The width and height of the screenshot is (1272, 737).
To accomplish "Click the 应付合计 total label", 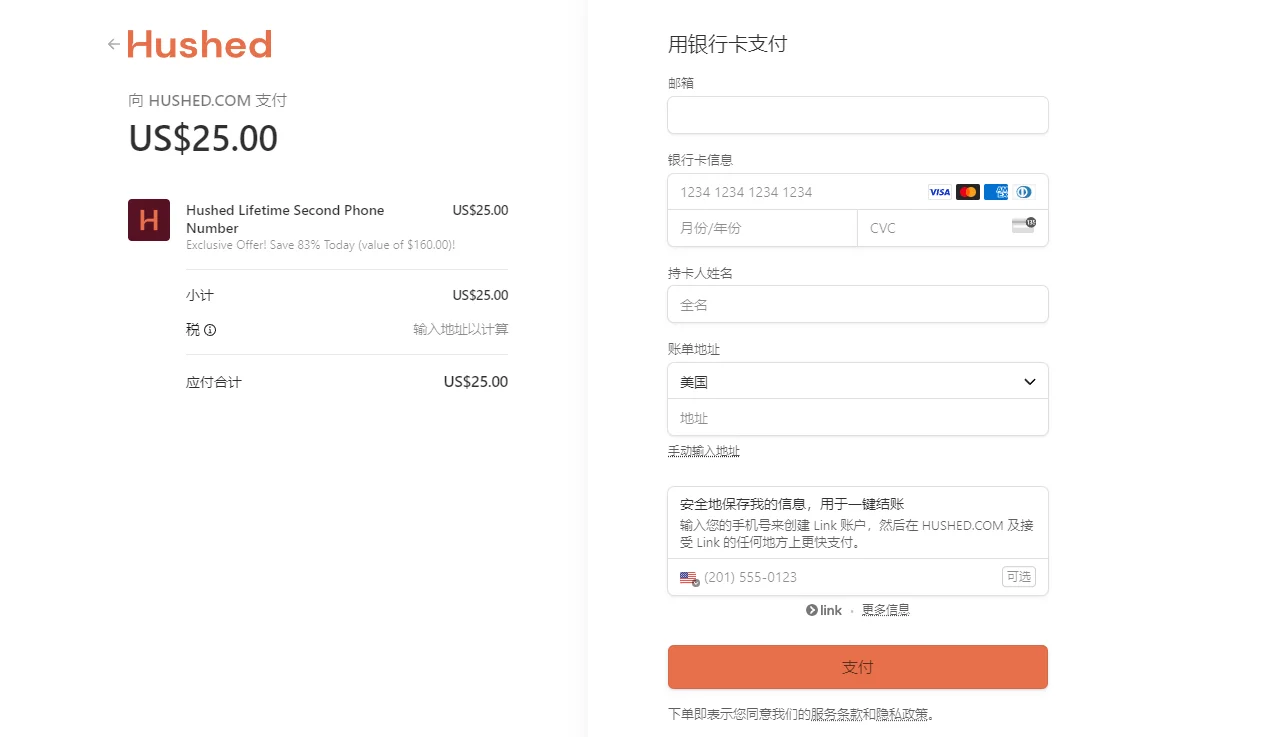I will click(214, 382).
